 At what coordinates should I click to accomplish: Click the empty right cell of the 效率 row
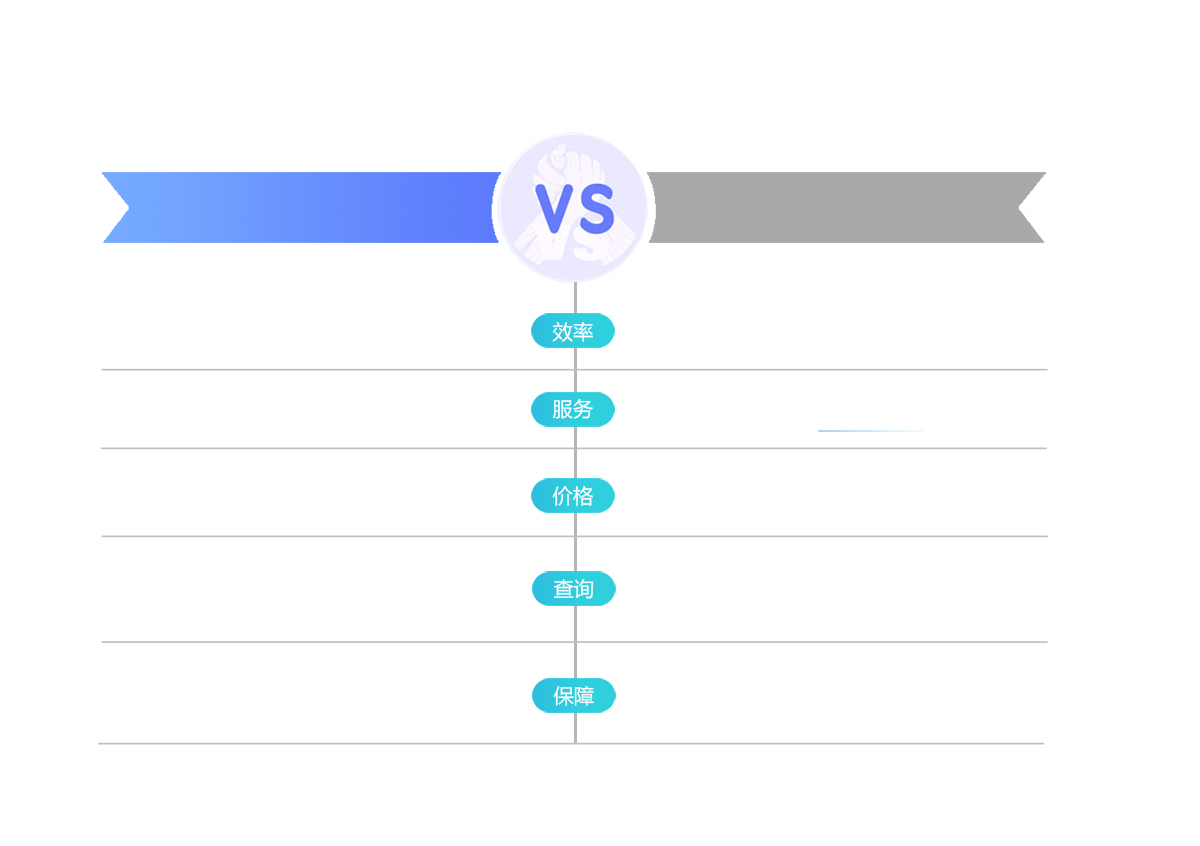[812, 327]
